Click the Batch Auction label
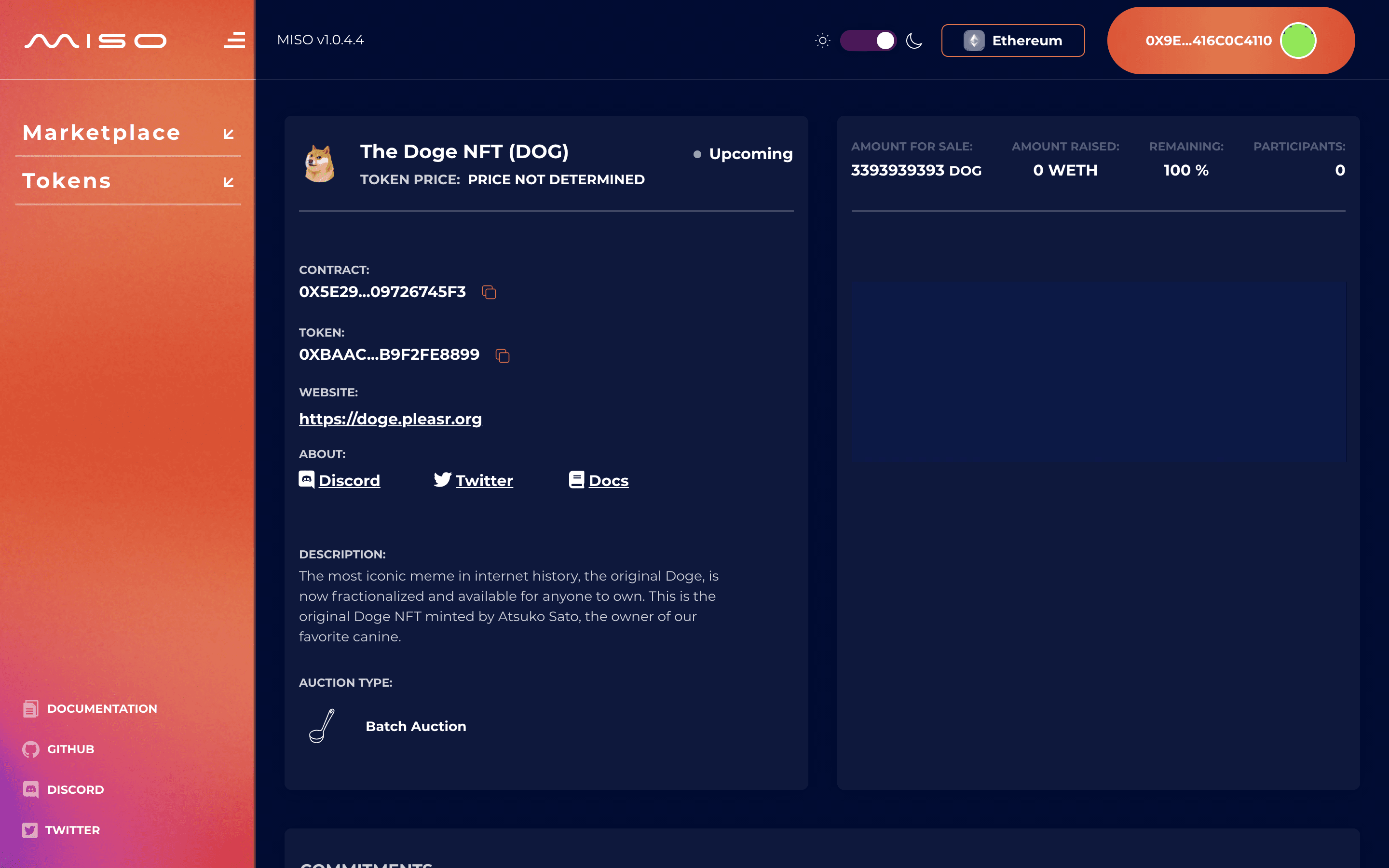Viewport: 1389px width, 868px height. pos(416,726)
